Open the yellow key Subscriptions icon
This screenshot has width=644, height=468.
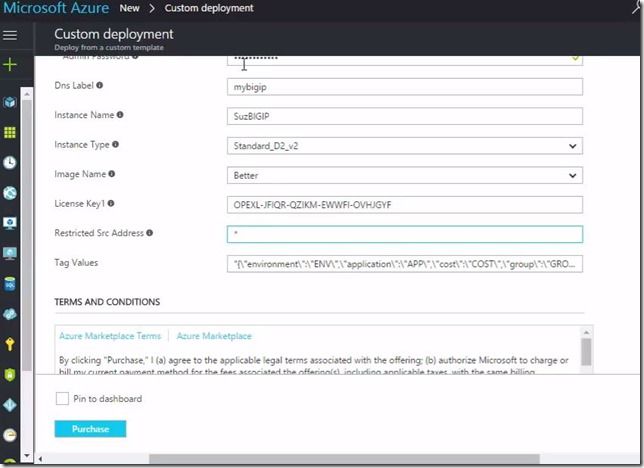[x=10, y=344]
